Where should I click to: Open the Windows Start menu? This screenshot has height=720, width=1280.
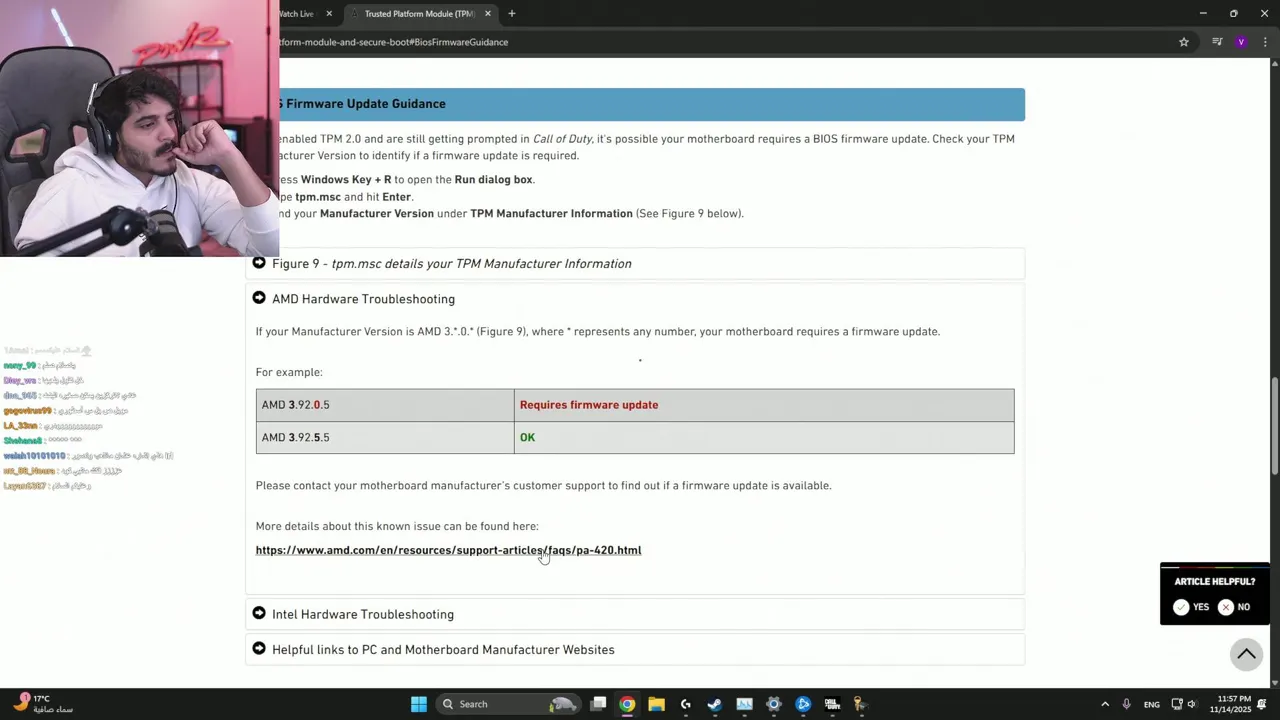coord(419,704)
